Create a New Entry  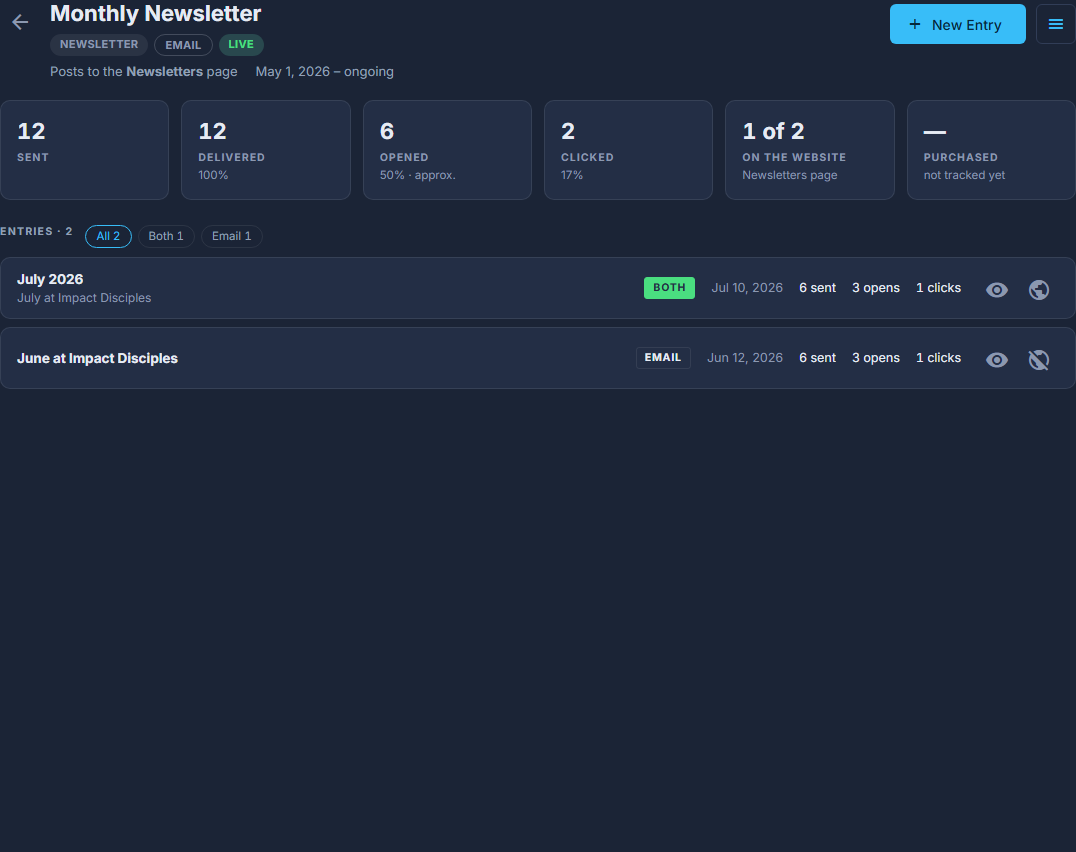point(957,25)
